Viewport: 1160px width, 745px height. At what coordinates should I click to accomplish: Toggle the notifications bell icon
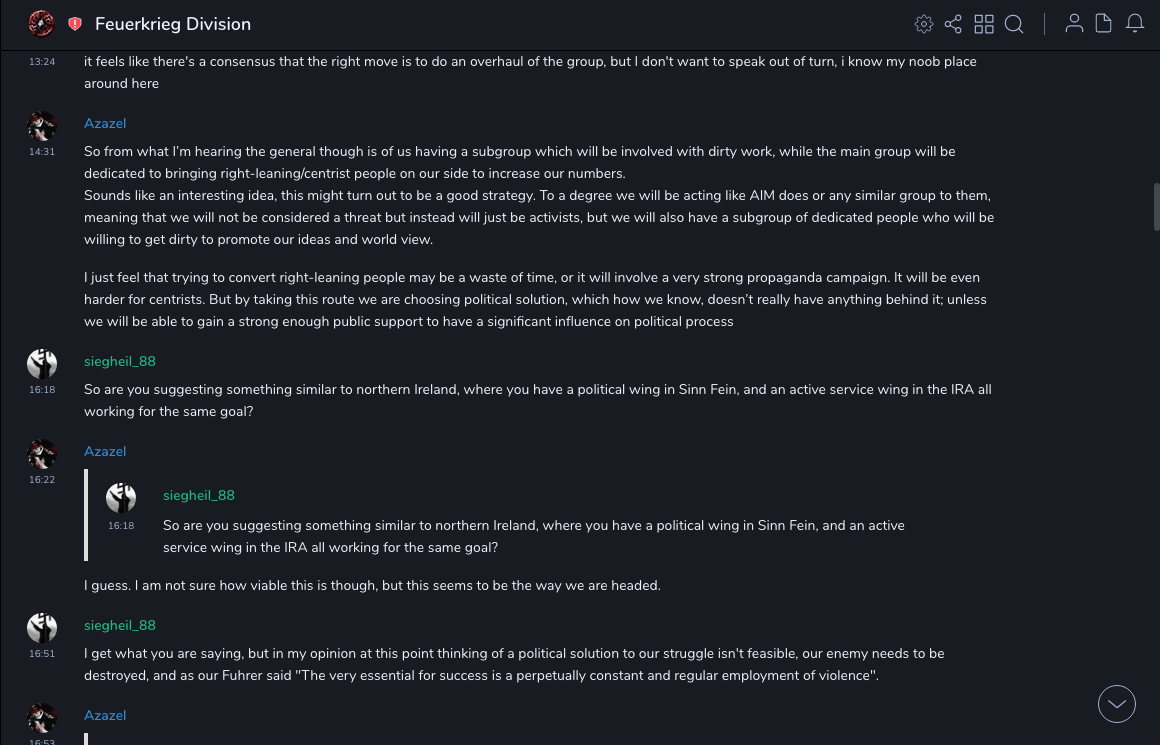(x=1135, y=24)
